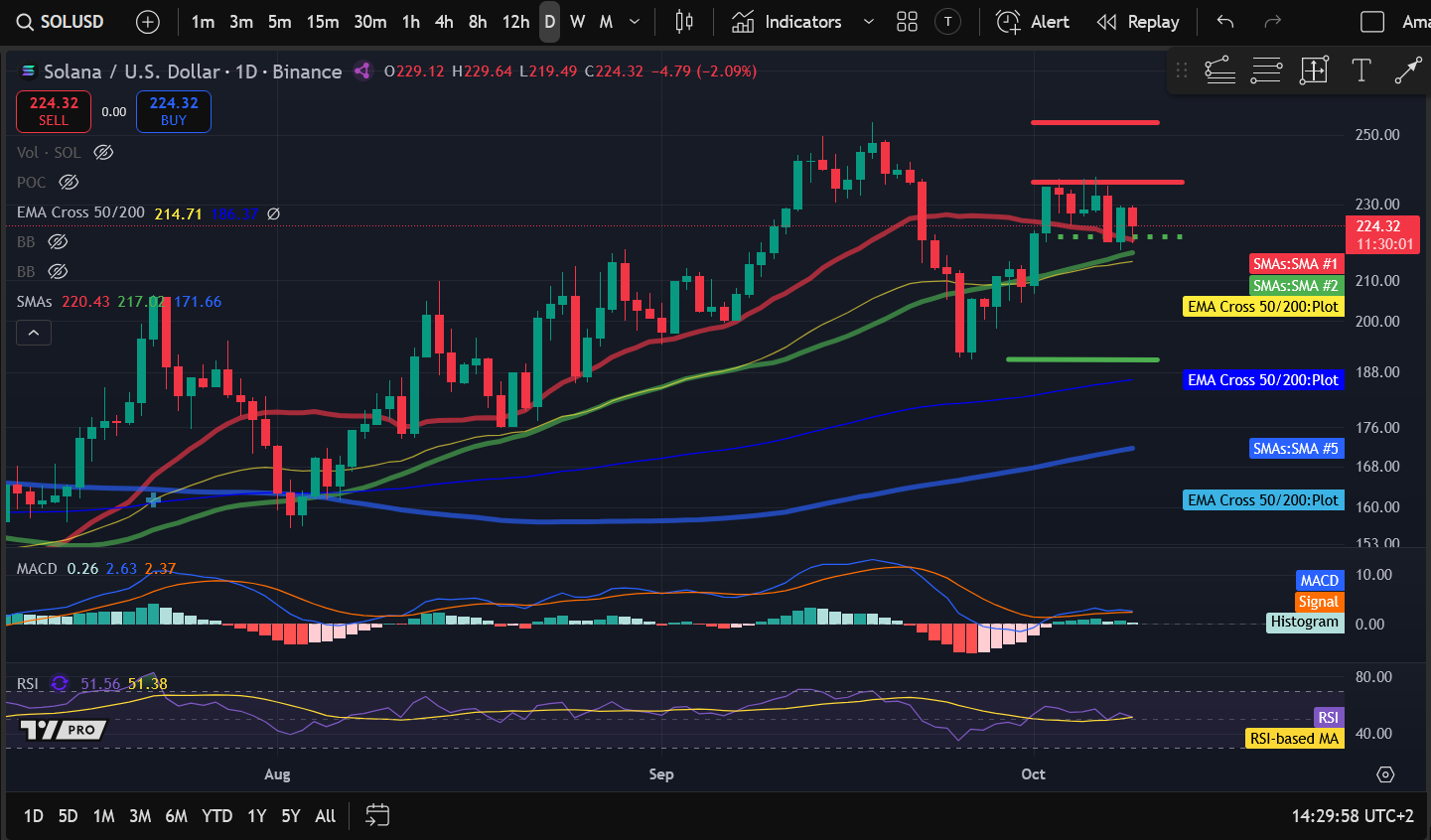This screenshot has width=1431, height=840.
Task: Click the 224.32 BUY button
Action: point(174,111)
